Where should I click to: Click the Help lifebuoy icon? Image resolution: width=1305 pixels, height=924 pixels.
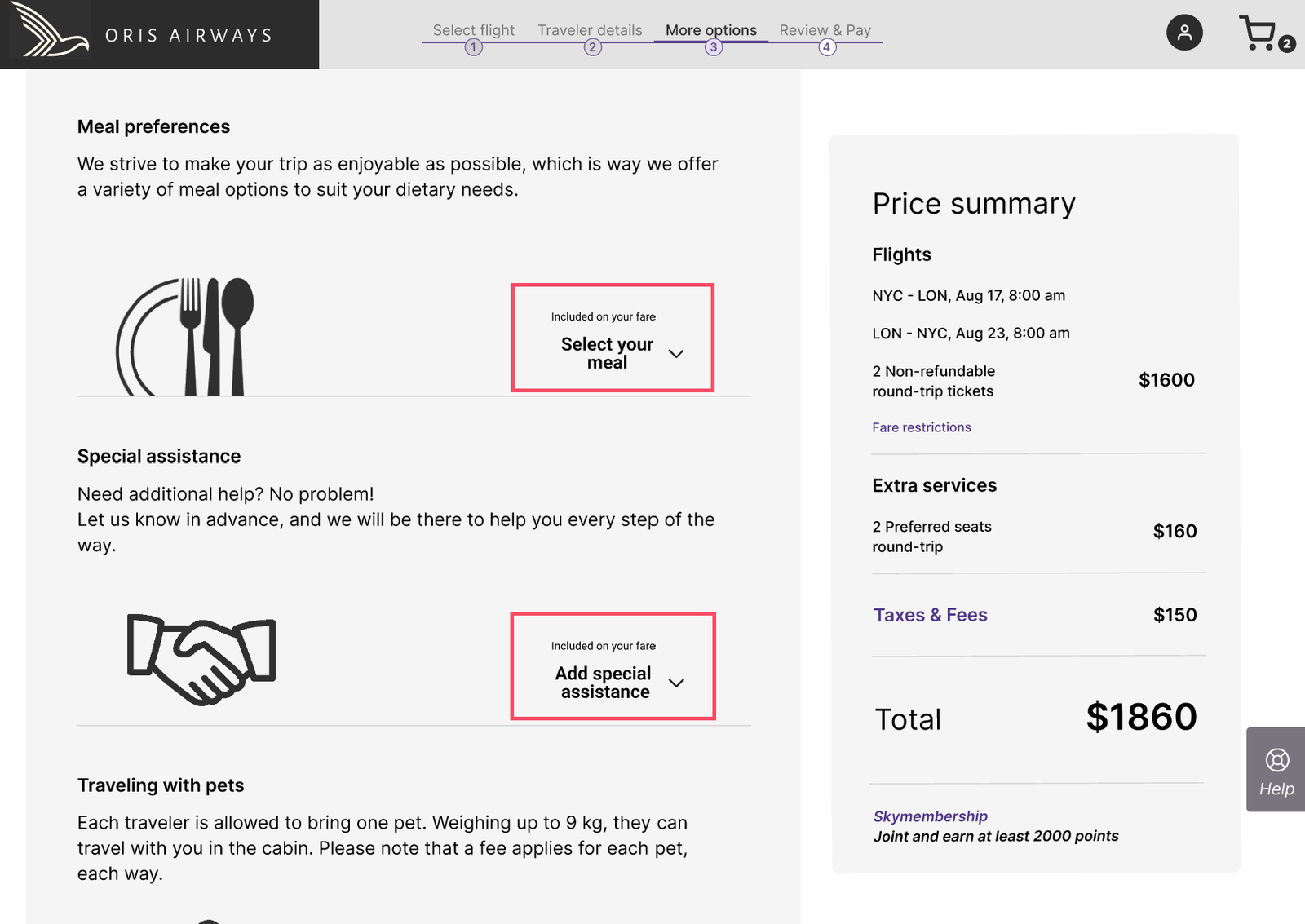pos(1276,760)
